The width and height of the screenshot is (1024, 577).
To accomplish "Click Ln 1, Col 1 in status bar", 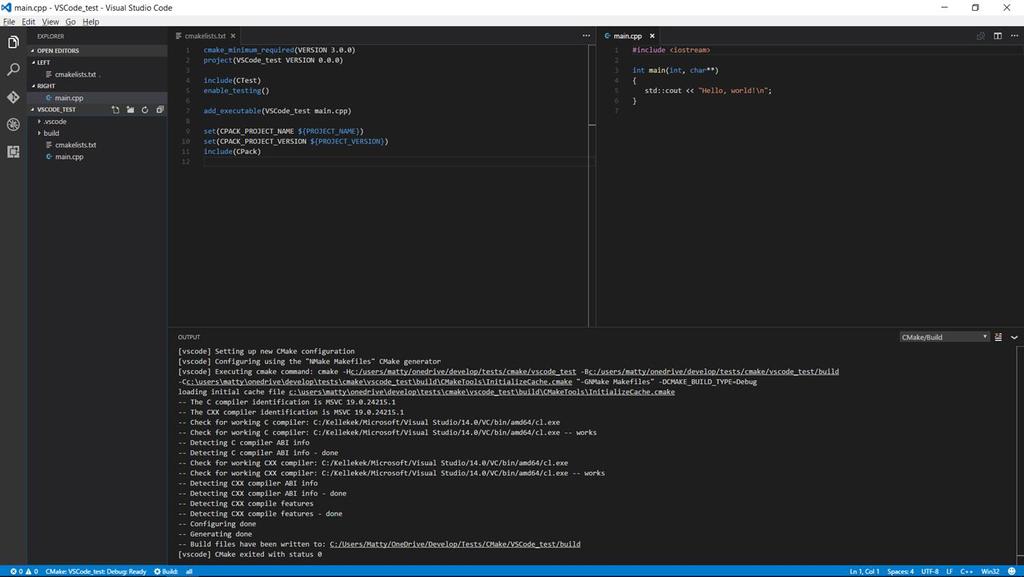I will (x=864, y=571).
